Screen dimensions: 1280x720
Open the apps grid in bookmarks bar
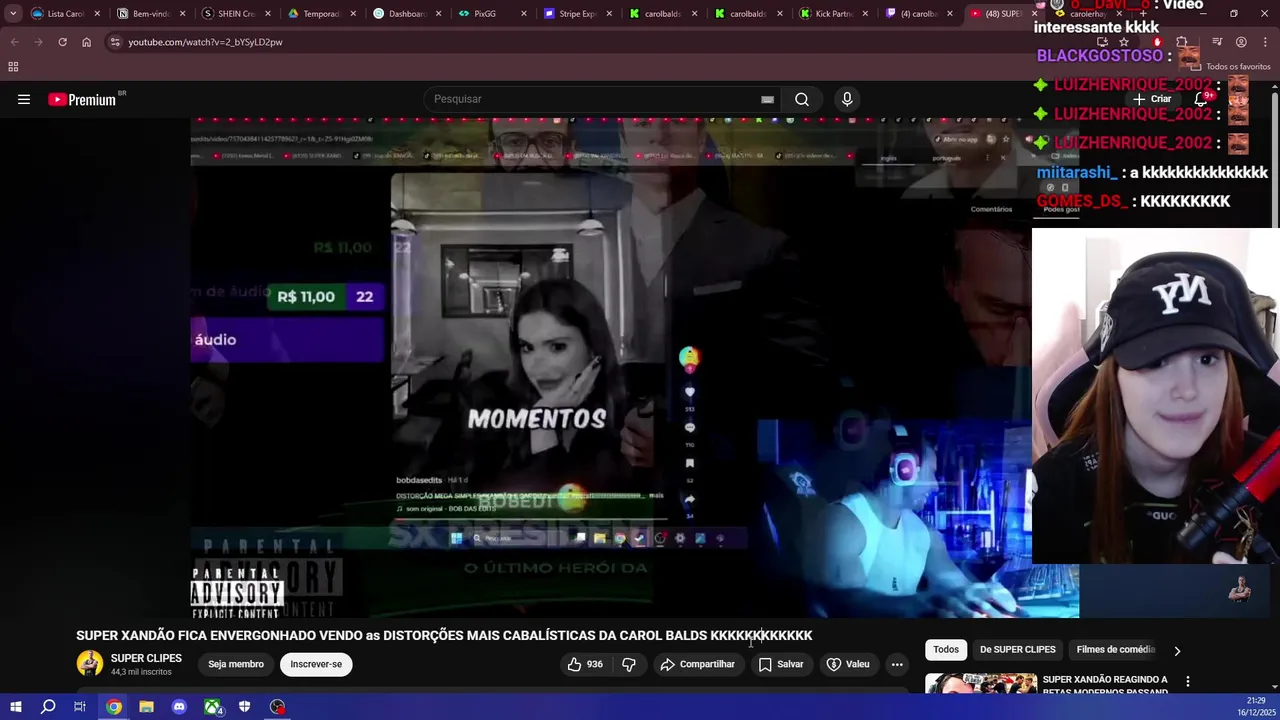click(x=13, y=67)
